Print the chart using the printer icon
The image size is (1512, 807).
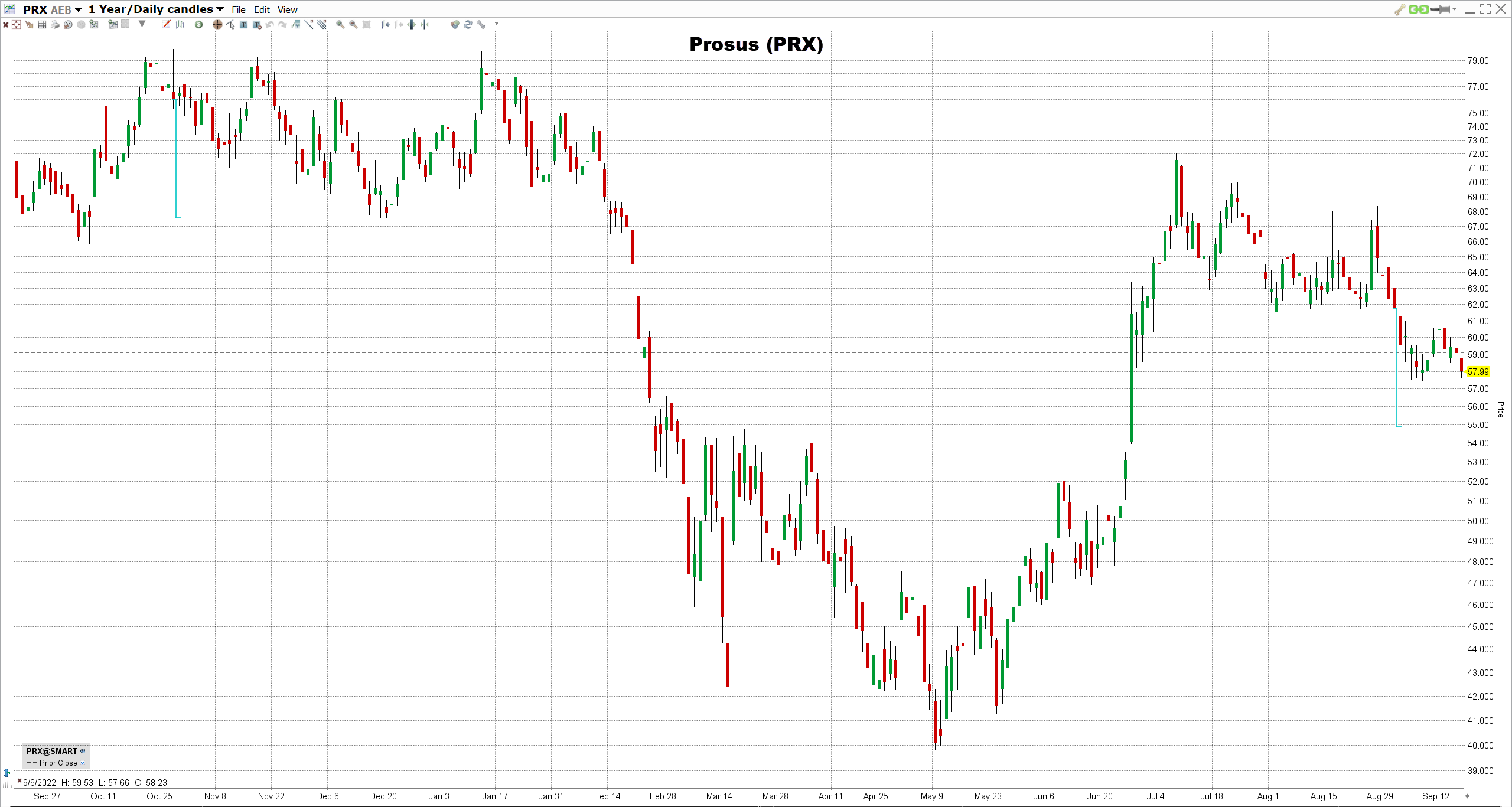[x=55, y=24]
